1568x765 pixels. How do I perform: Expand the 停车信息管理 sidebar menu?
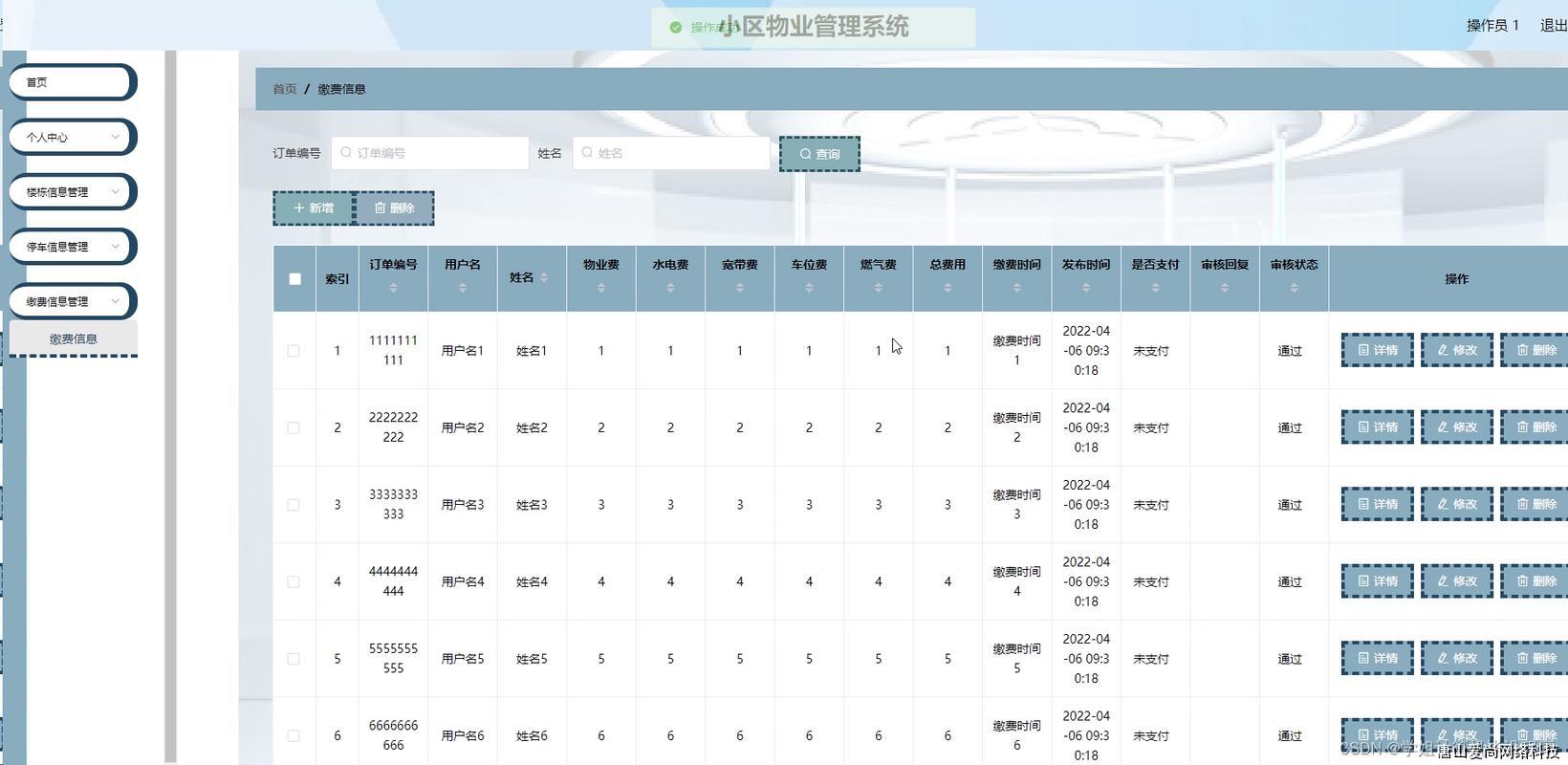pyautogui.click(x=73, y=247)
